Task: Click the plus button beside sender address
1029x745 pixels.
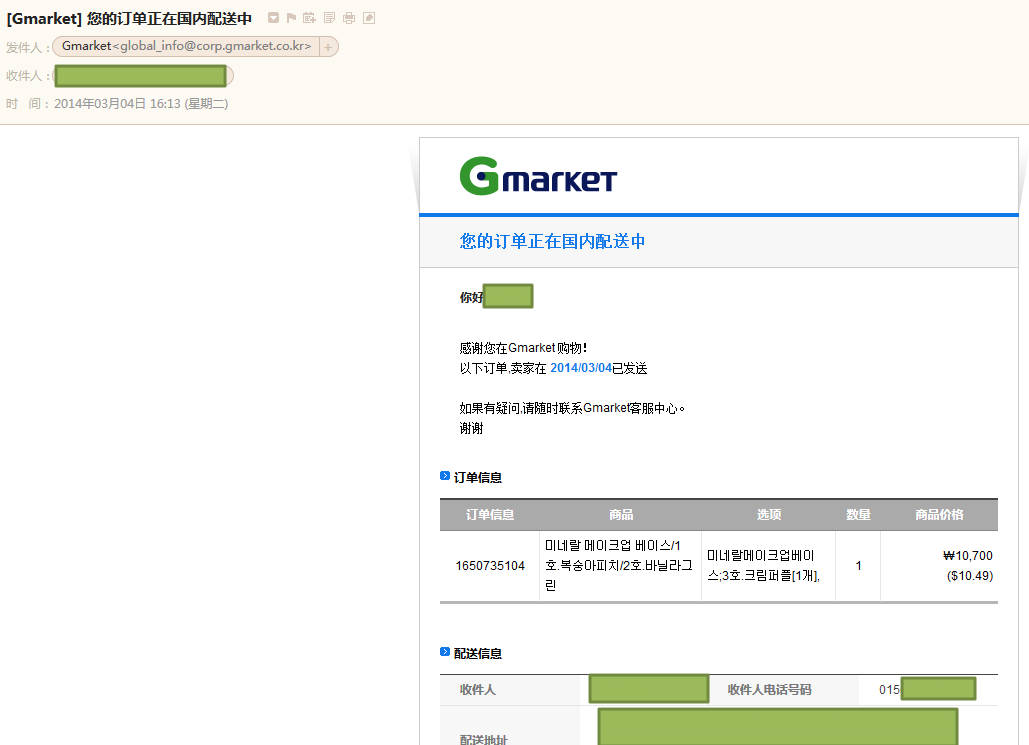Action: [x=328, y=47]
